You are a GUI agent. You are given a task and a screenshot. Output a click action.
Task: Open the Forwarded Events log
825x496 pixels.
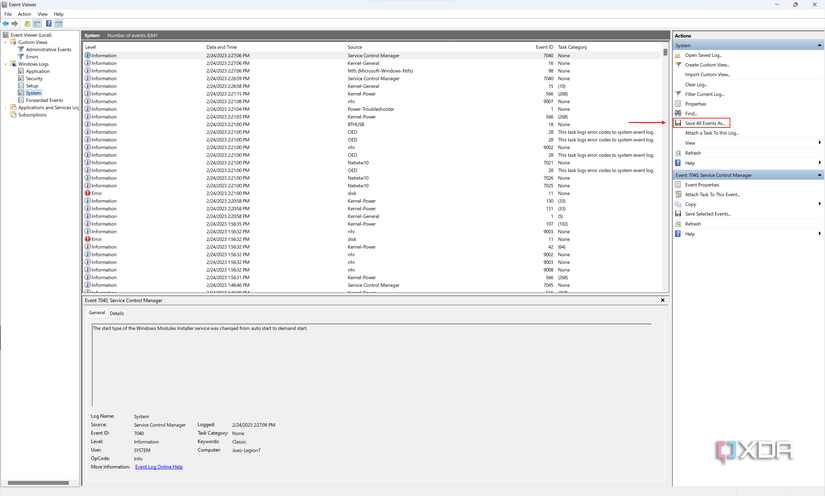tap(44, 100)
